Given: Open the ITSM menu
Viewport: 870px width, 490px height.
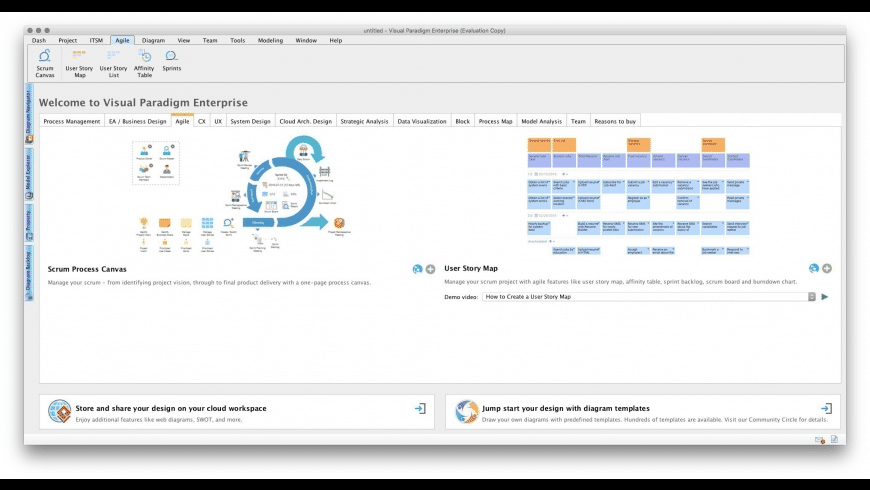Looking at the screenshot, I should 96,41.
